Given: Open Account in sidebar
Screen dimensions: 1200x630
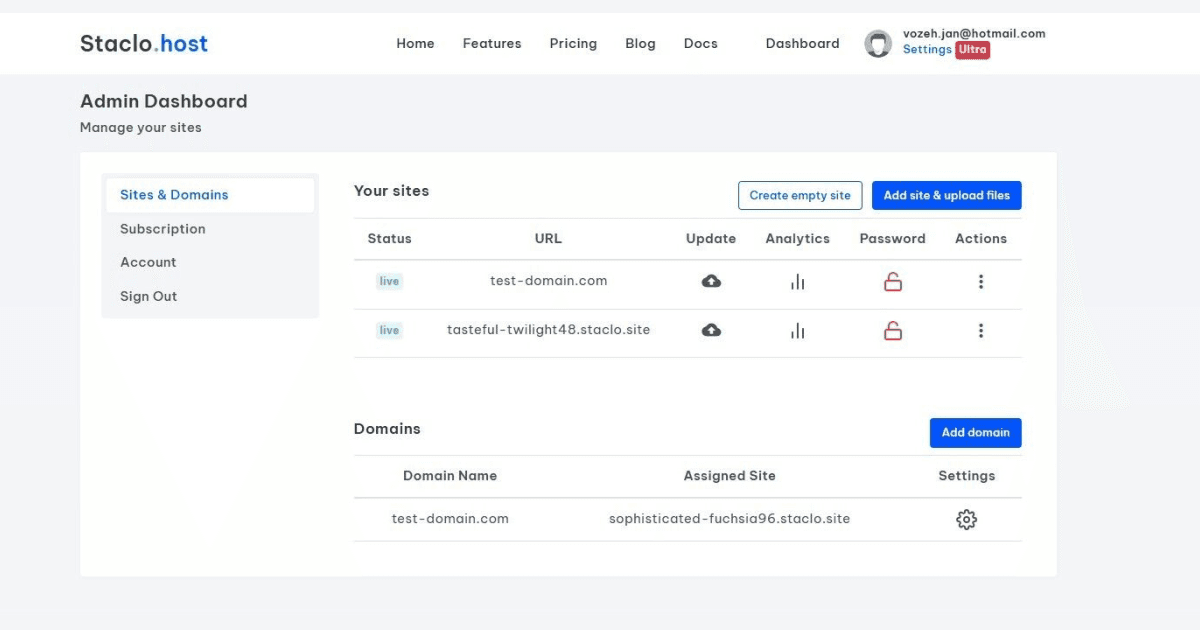Looking at the screenshot, I should click(148, 262).
